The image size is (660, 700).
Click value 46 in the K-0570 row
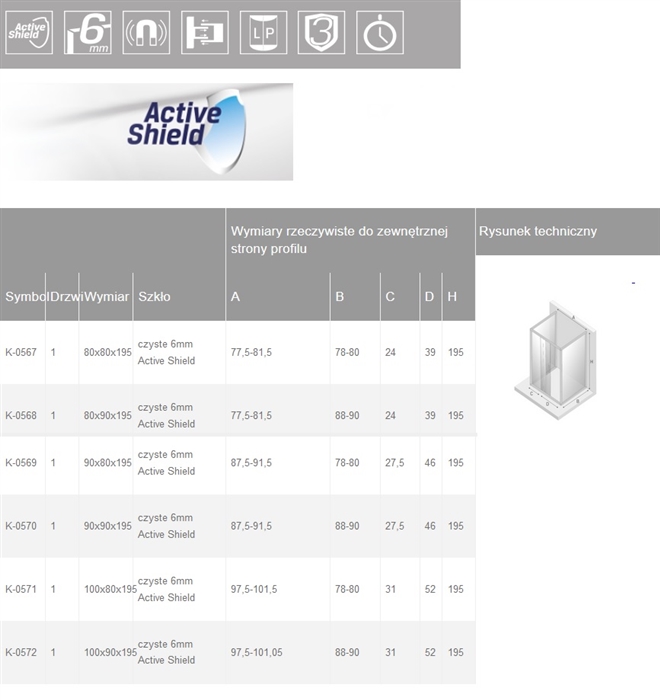(x=430, y=526)
